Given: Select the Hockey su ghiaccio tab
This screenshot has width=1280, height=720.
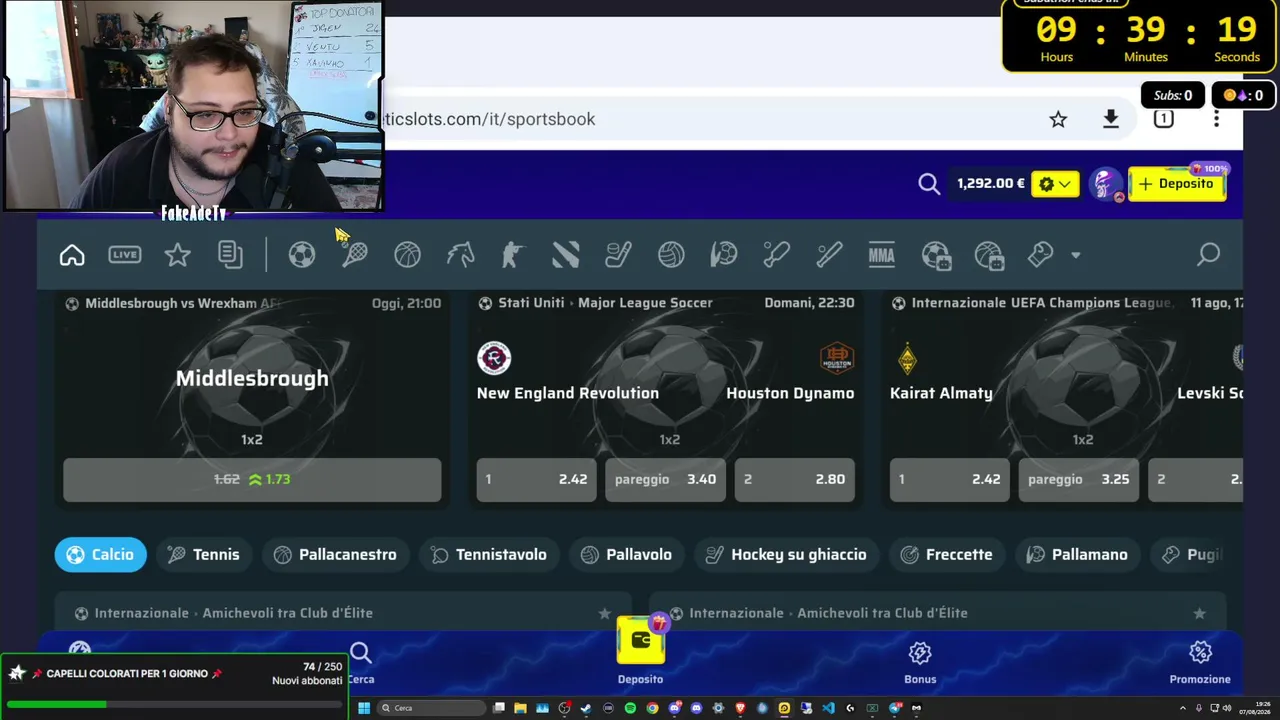Looking at the screenshot, I should pos(786,554).
